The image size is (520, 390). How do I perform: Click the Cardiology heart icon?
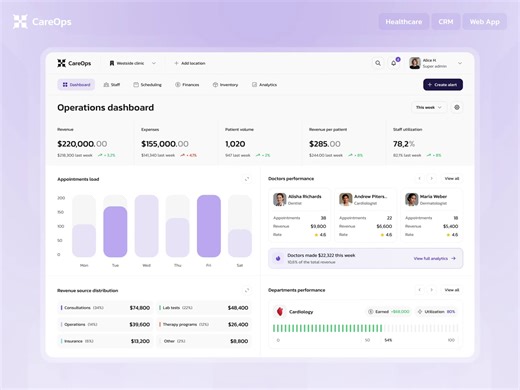coord(280,312)
